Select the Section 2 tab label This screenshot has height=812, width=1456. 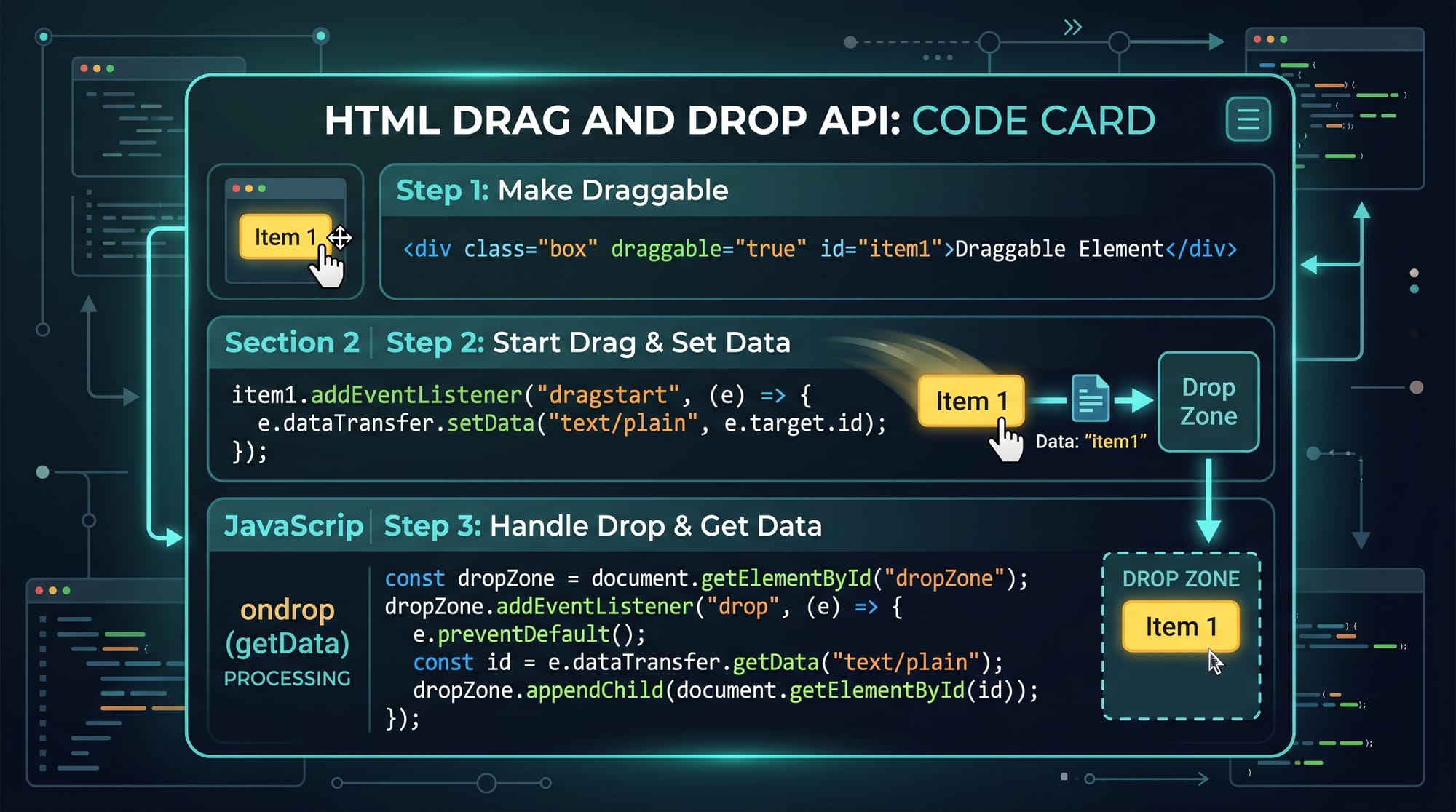[292, 342]
